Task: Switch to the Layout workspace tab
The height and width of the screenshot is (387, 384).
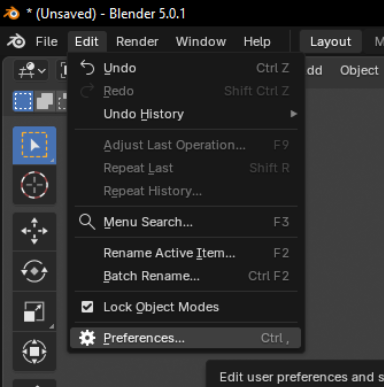Action: [x=330, y=42]
